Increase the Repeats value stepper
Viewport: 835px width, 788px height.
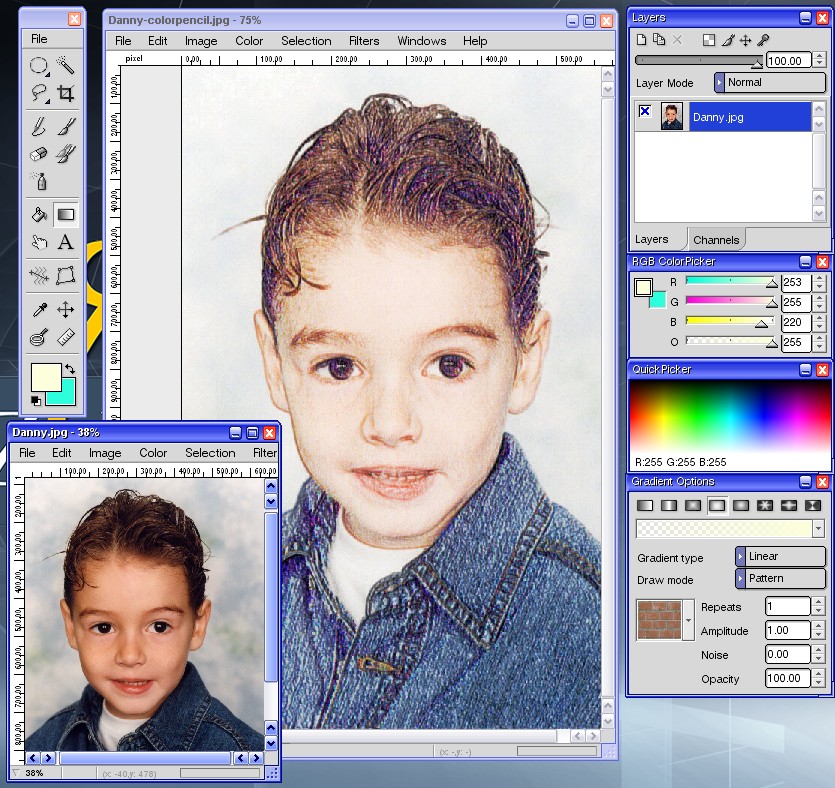coord(818,602)
